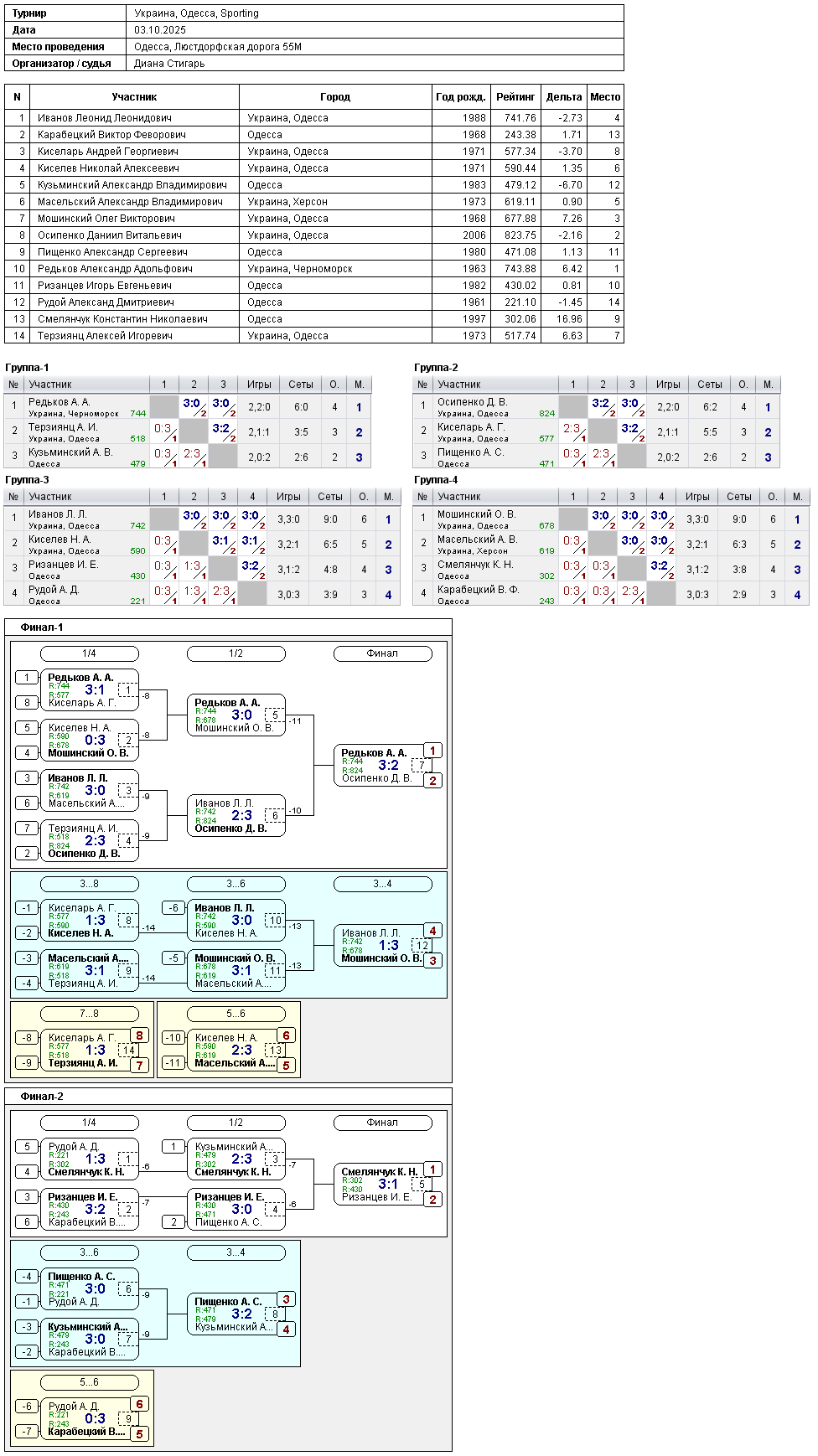Select 'Кузьминский Александр Владимирович' row name
The width and height of the screenshot is (818, 1456).
(x=132, y=185)
